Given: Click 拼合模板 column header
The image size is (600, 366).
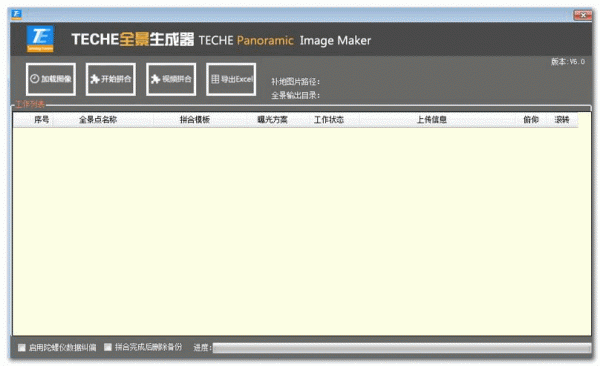Looking at the screenshot, I should [195, 120].
